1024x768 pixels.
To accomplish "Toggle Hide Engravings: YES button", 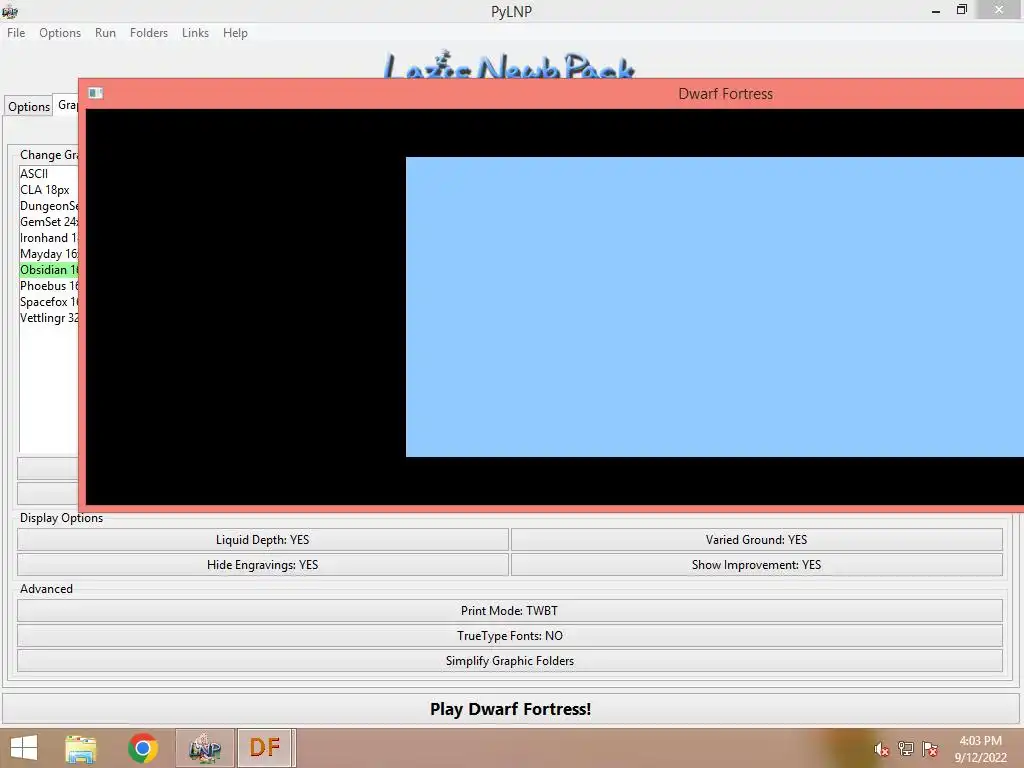I will 263,565.
